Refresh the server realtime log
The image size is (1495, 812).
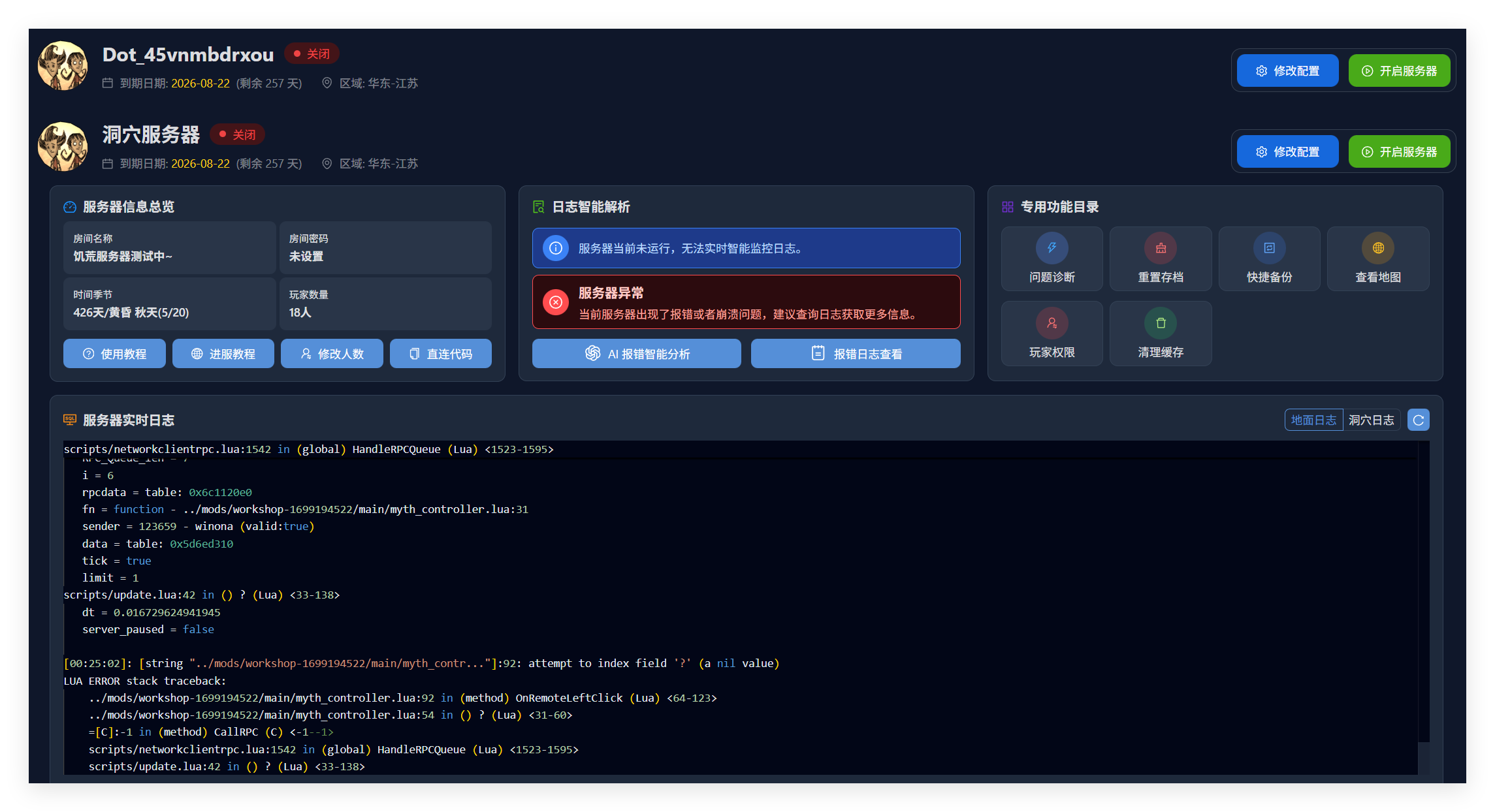click(x=1418, y=420)
